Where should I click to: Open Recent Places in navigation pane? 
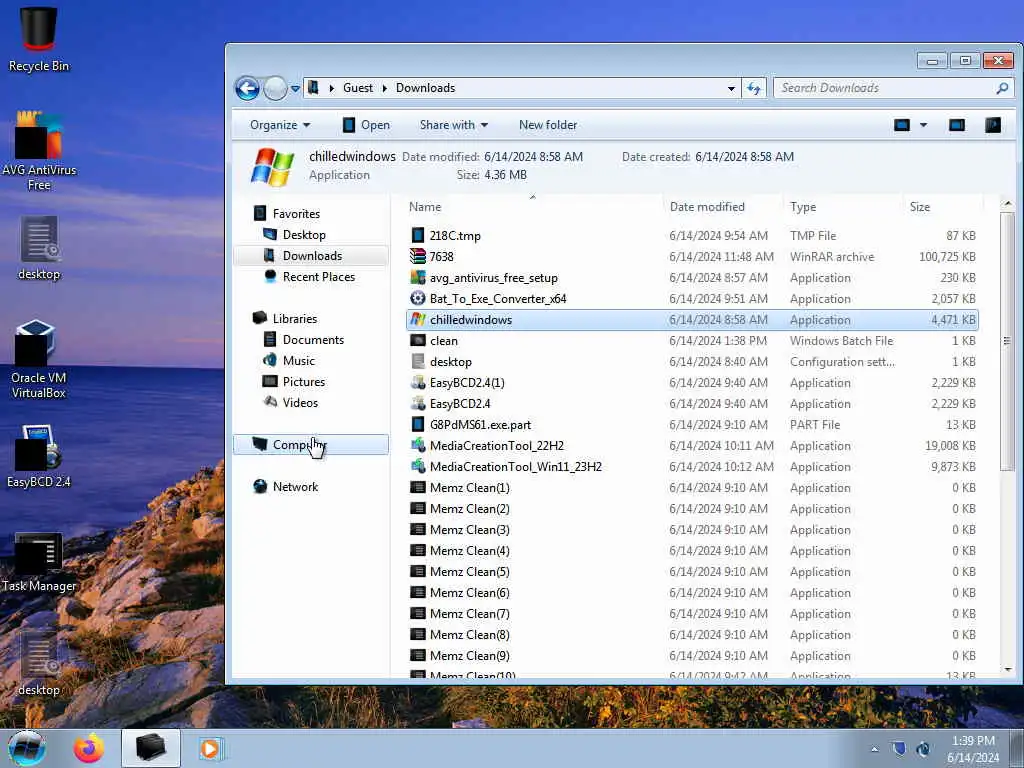(x=319, y=277)
